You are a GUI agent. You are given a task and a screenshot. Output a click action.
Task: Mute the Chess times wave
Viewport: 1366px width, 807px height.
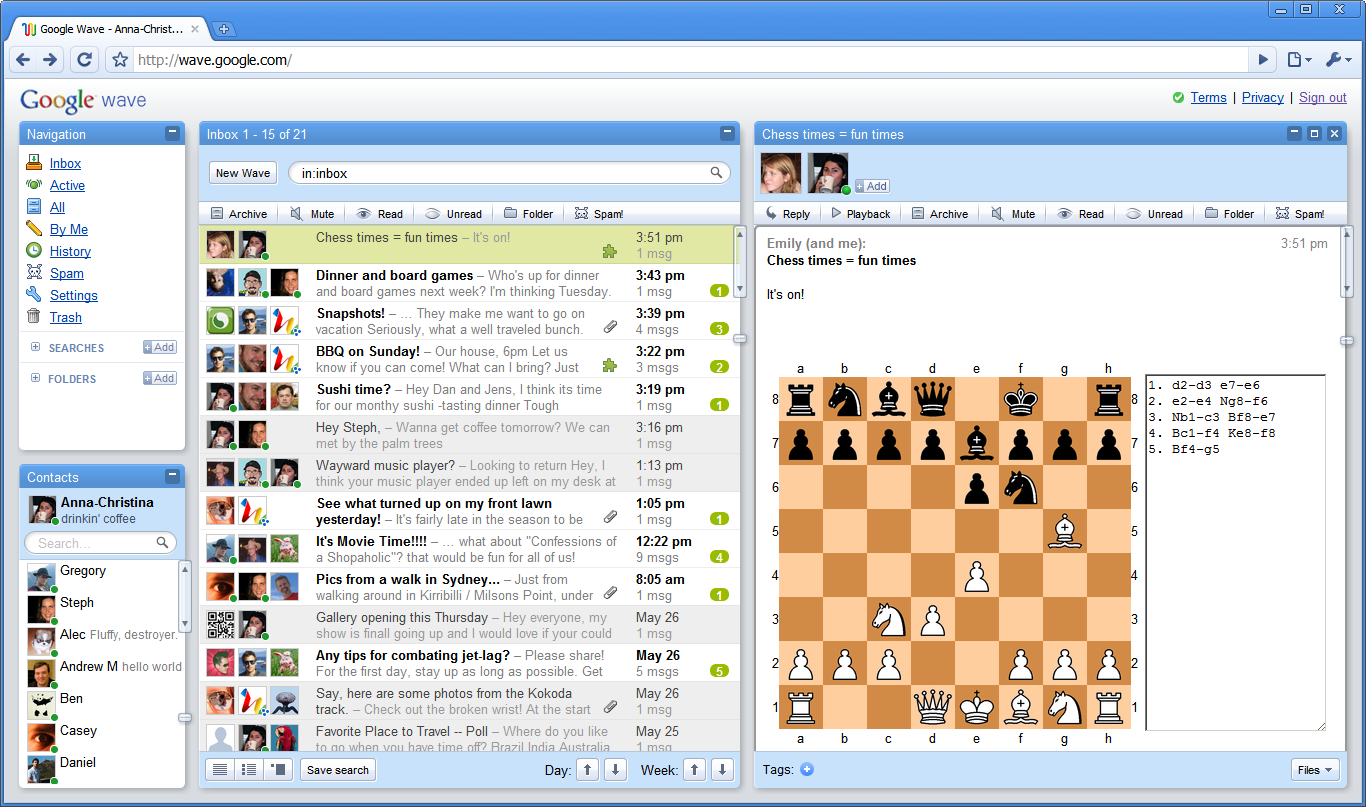[1013, 214]
